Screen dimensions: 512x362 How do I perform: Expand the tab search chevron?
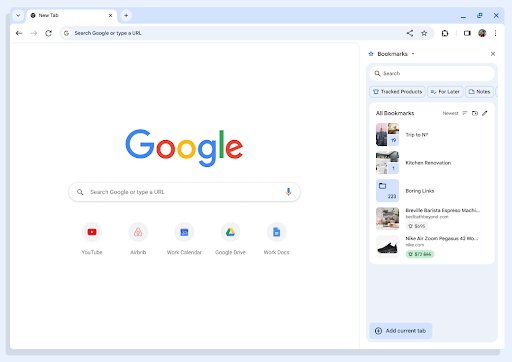coord(18,15)
